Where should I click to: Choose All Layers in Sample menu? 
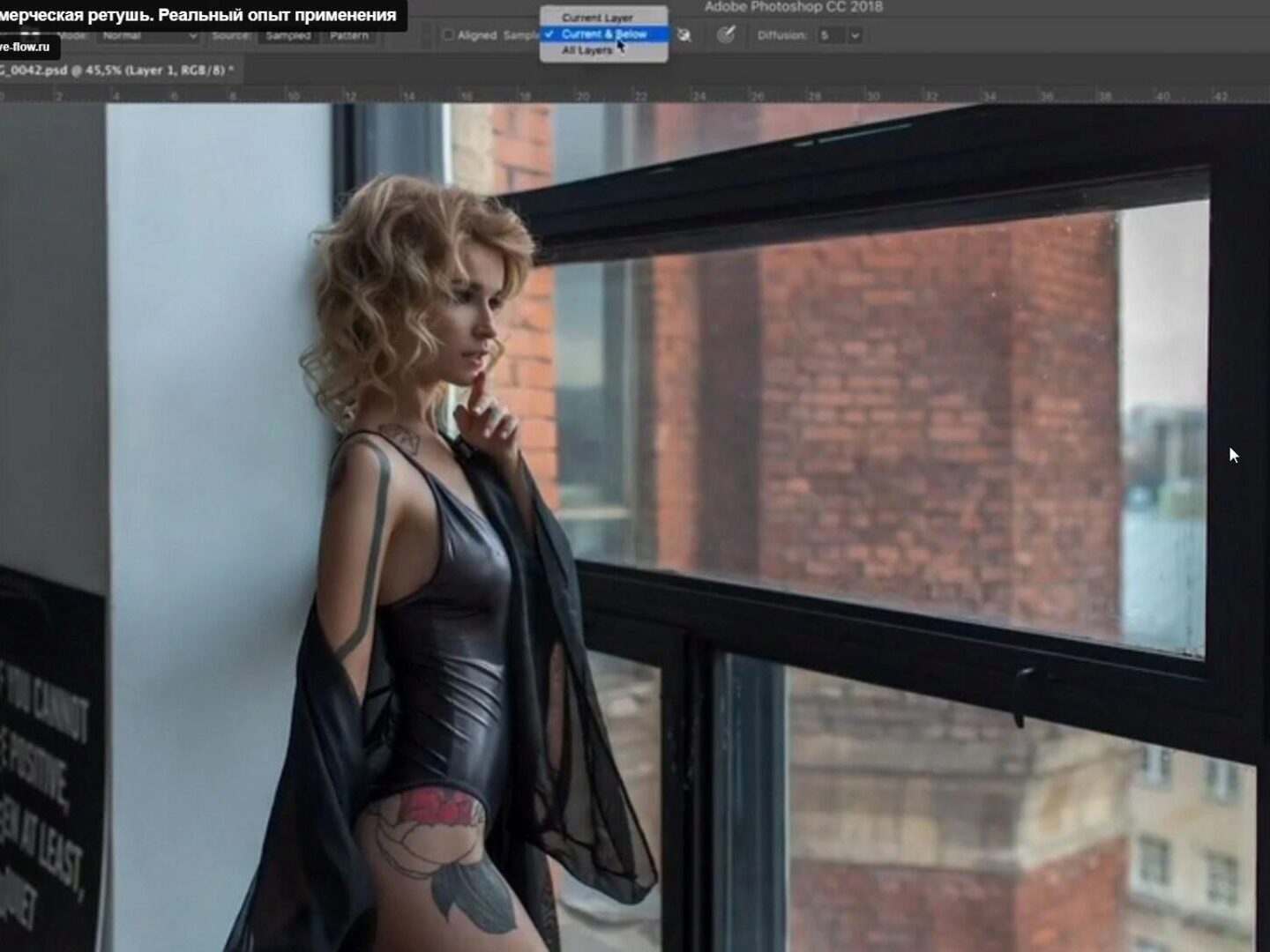point(586,51)
